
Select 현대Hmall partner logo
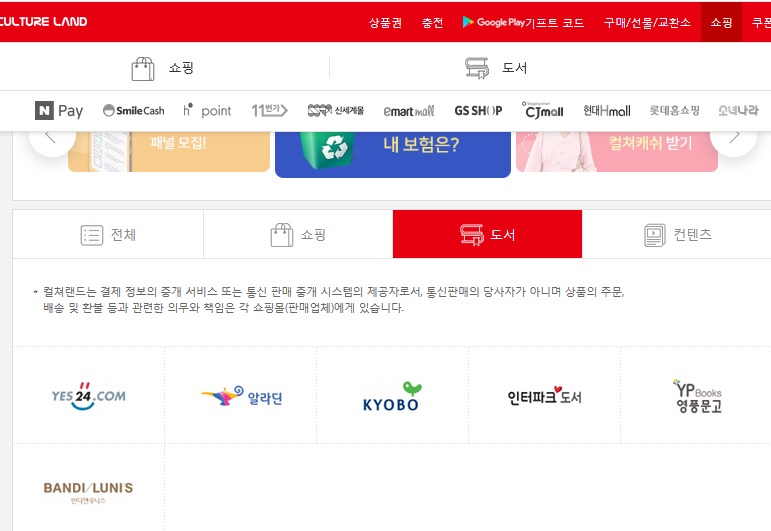(x=607, y=111)
